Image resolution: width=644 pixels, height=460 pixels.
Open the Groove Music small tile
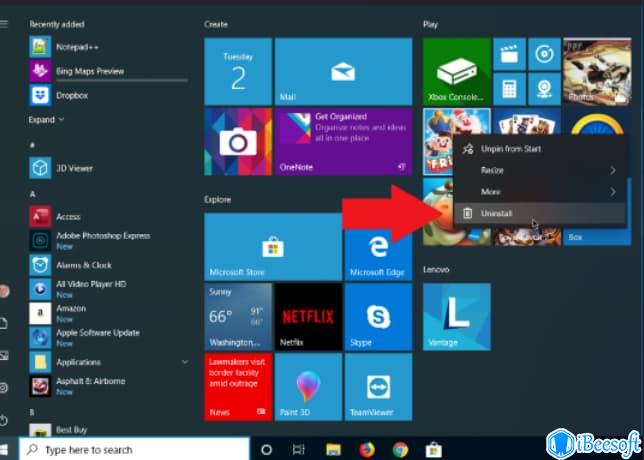pyautogui.click(x=545, y=54)
